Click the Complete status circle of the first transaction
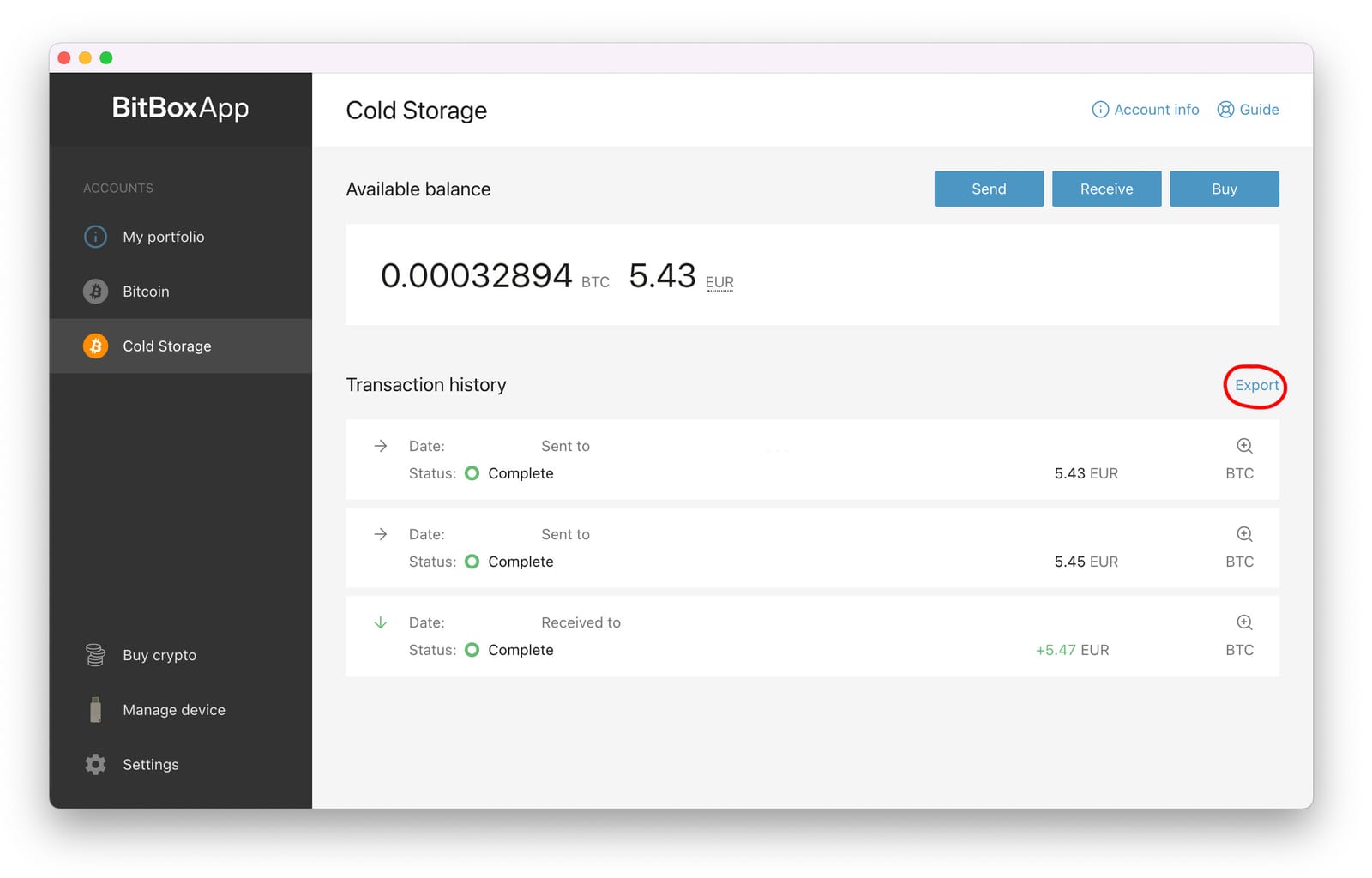 [472, 473]
